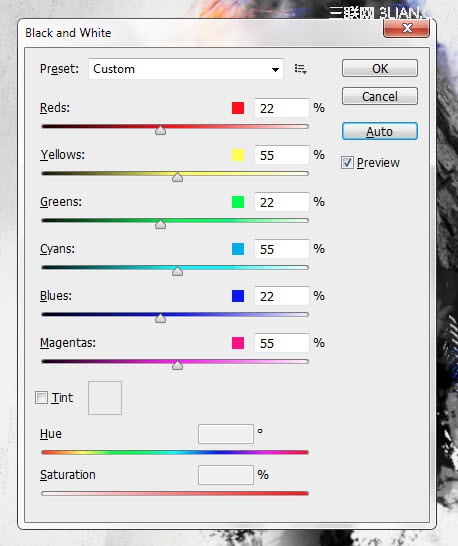458x546 pixels.
Task: Click the Greens slider handle
Action: point(160,224)
